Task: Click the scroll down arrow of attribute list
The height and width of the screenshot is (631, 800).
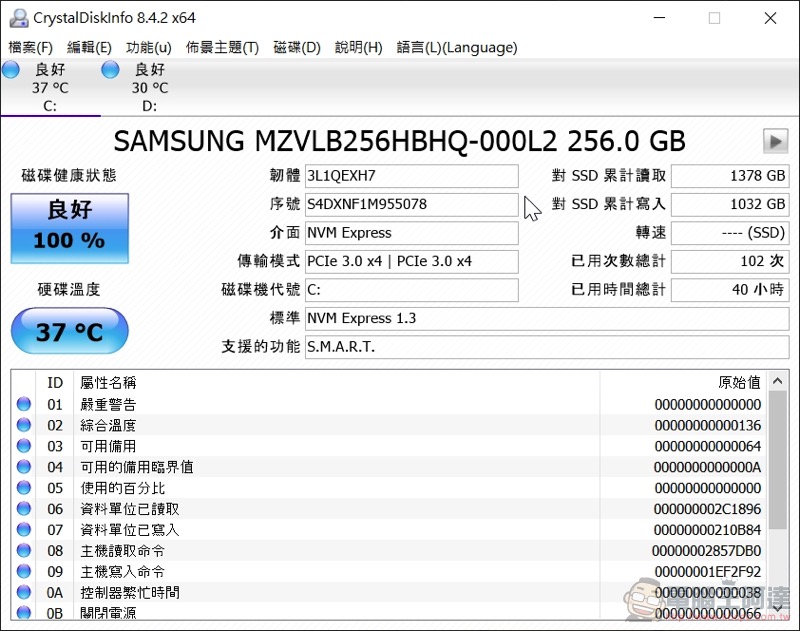Action: 778,609
